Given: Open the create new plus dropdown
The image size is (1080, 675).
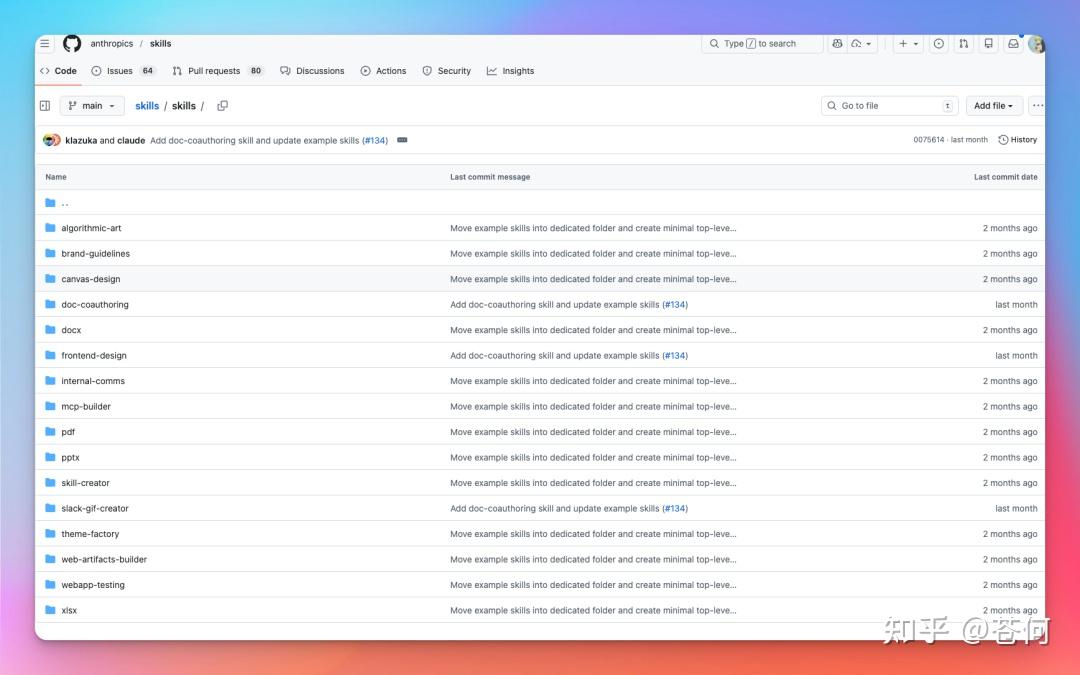Looking at the screenshot, I should point(908,43).
